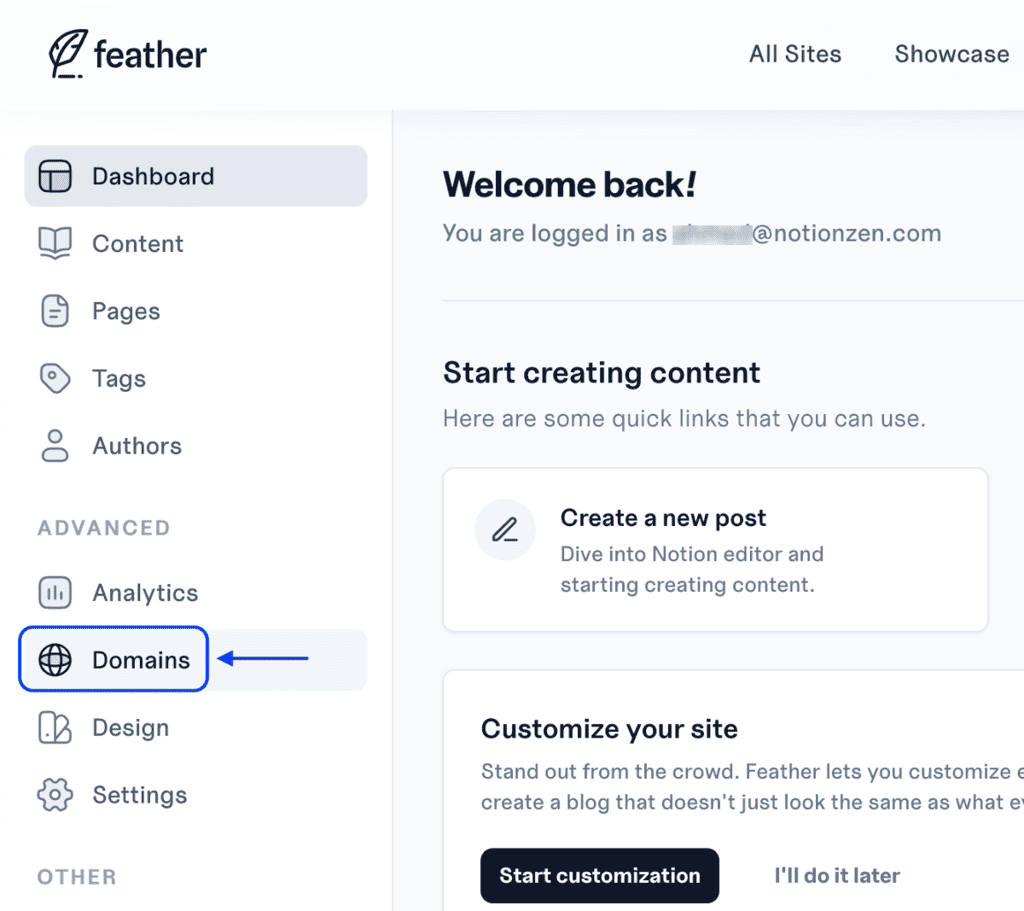Open the Showcase page
The width and height of the screenshot is (1024, 911).
(950, 54)
